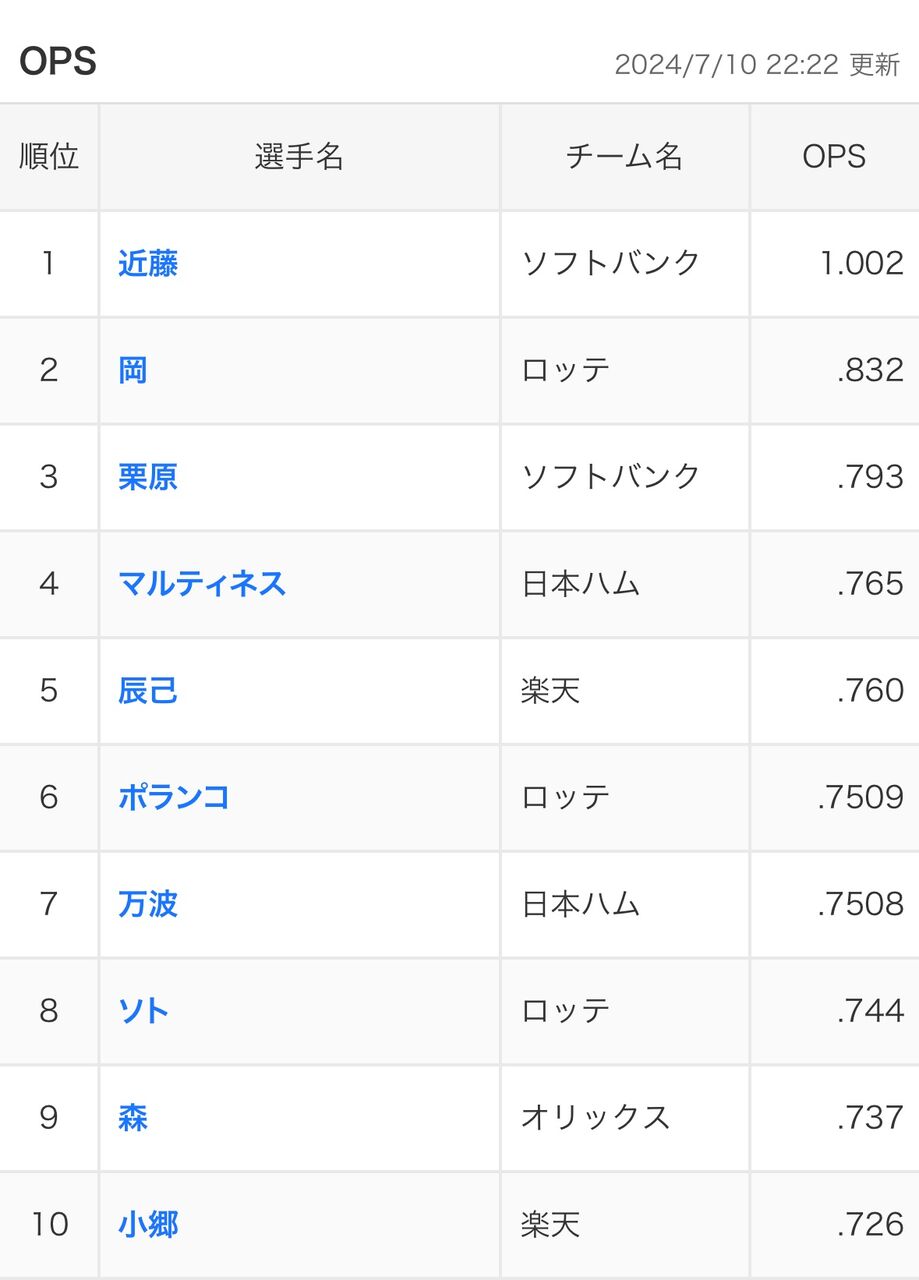Open player link 岡
Viewport: 919px width, 1280px height.
pyautogui.click(x=133, y=371)
